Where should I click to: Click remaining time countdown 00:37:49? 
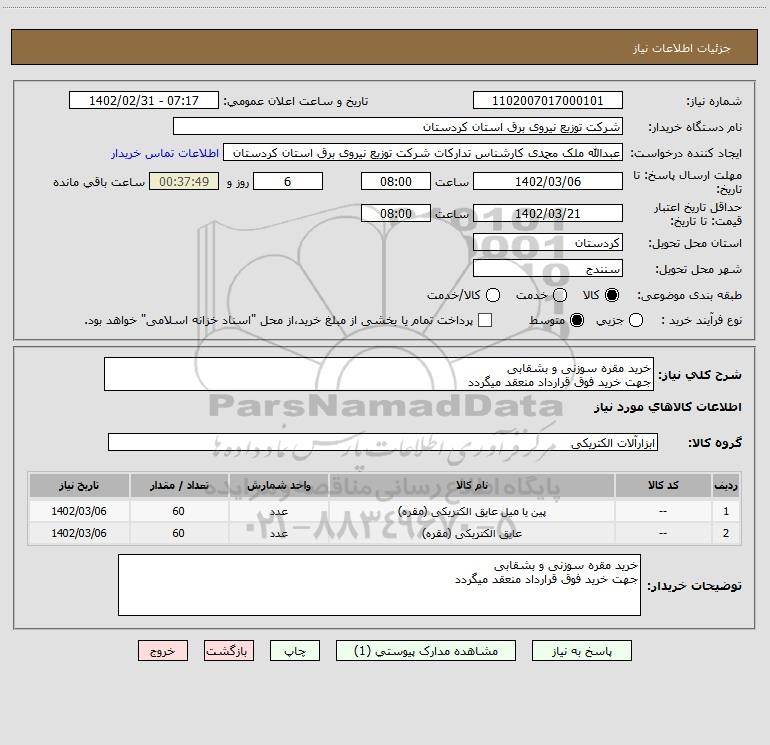[184, 181]
